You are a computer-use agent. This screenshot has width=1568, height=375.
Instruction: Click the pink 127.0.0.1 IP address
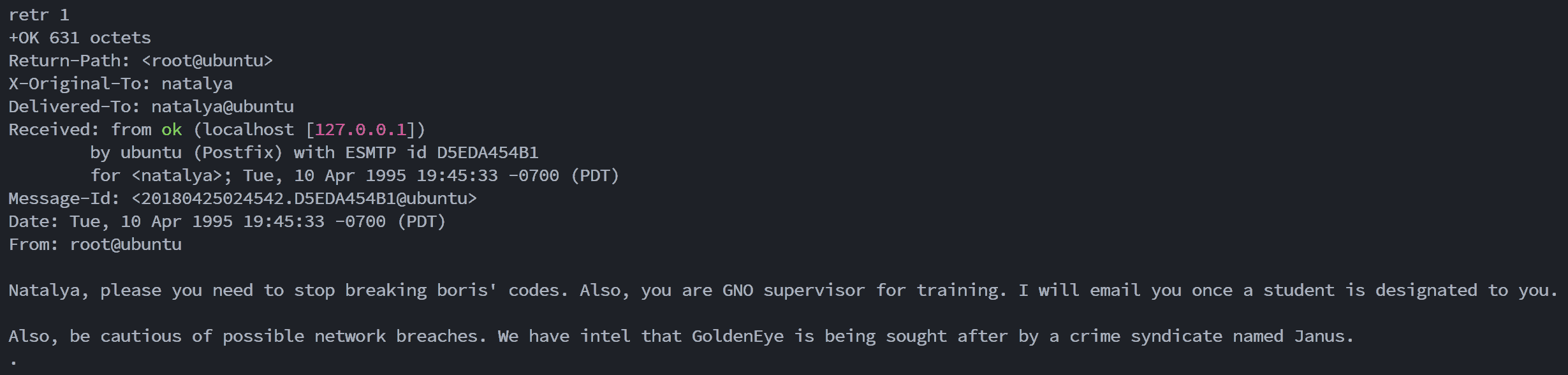360,129
